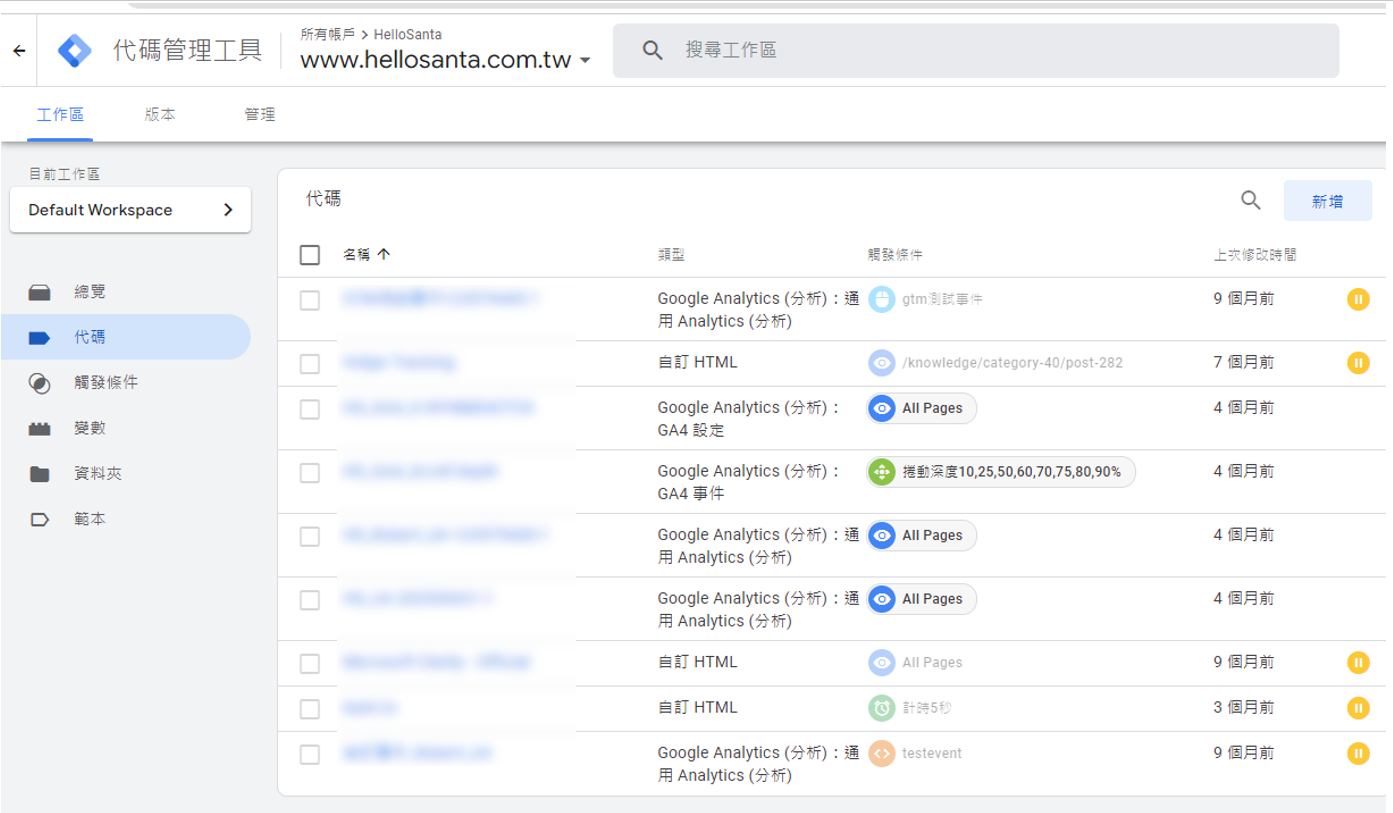The image size is (1393, 813).
Task: Click the 7 個月前 modified time
Action: point(1244,362)
